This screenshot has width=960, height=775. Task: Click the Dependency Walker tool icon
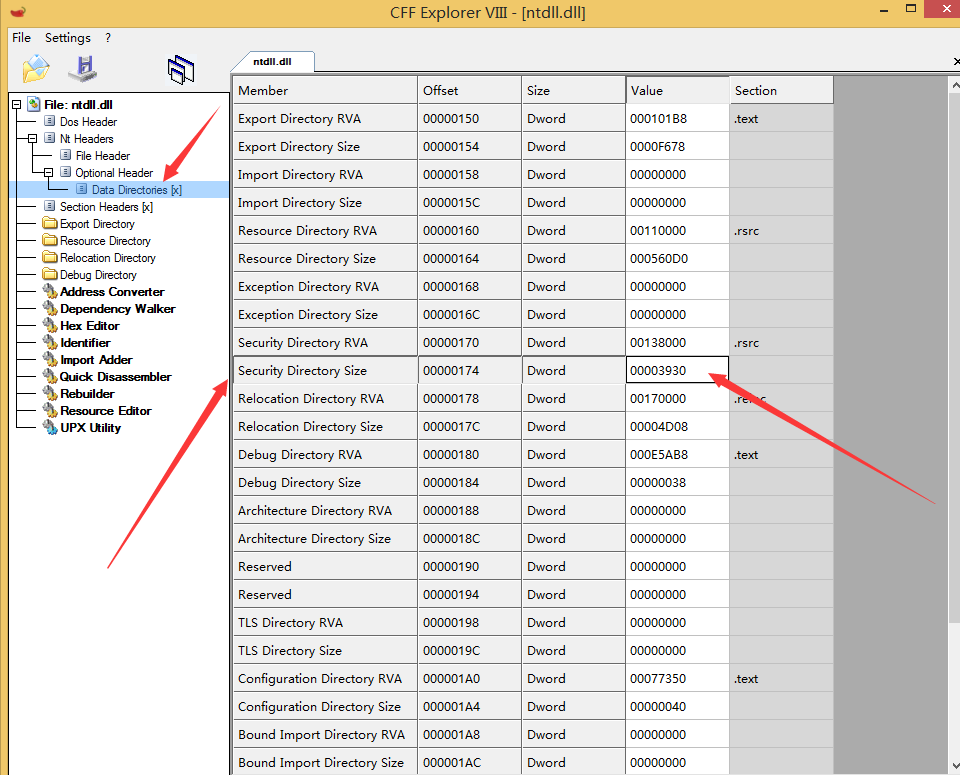pyautogui.click(x=50, y=309)
